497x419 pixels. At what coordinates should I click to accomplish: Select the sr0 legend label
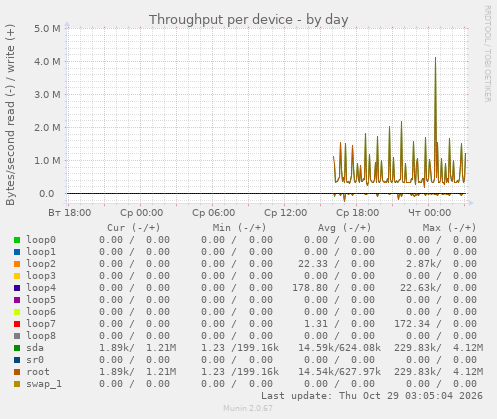[35, 360]
